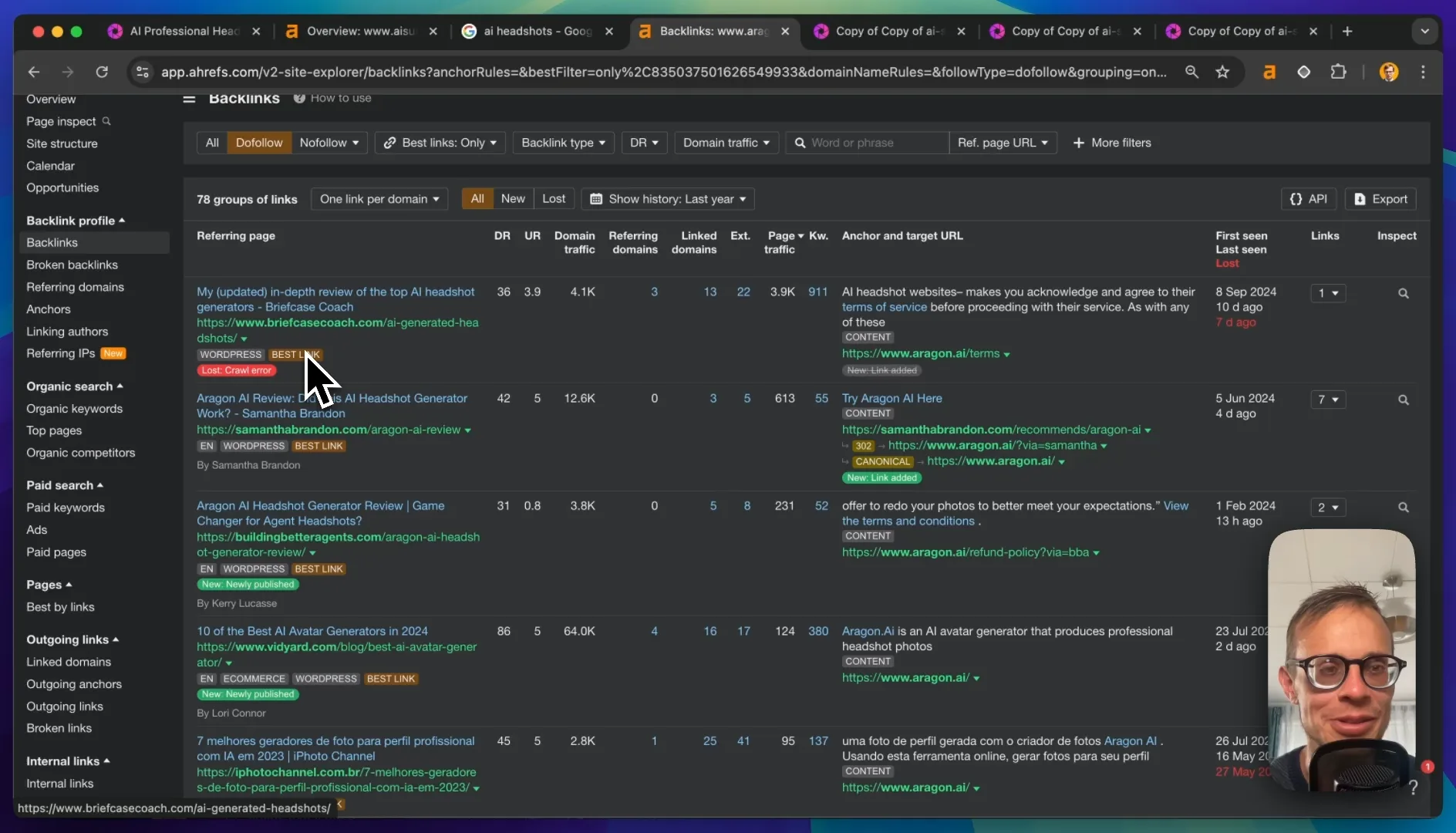Open the Show history: Last year dropdown
Screen dimensions: 1456x833
668,199
